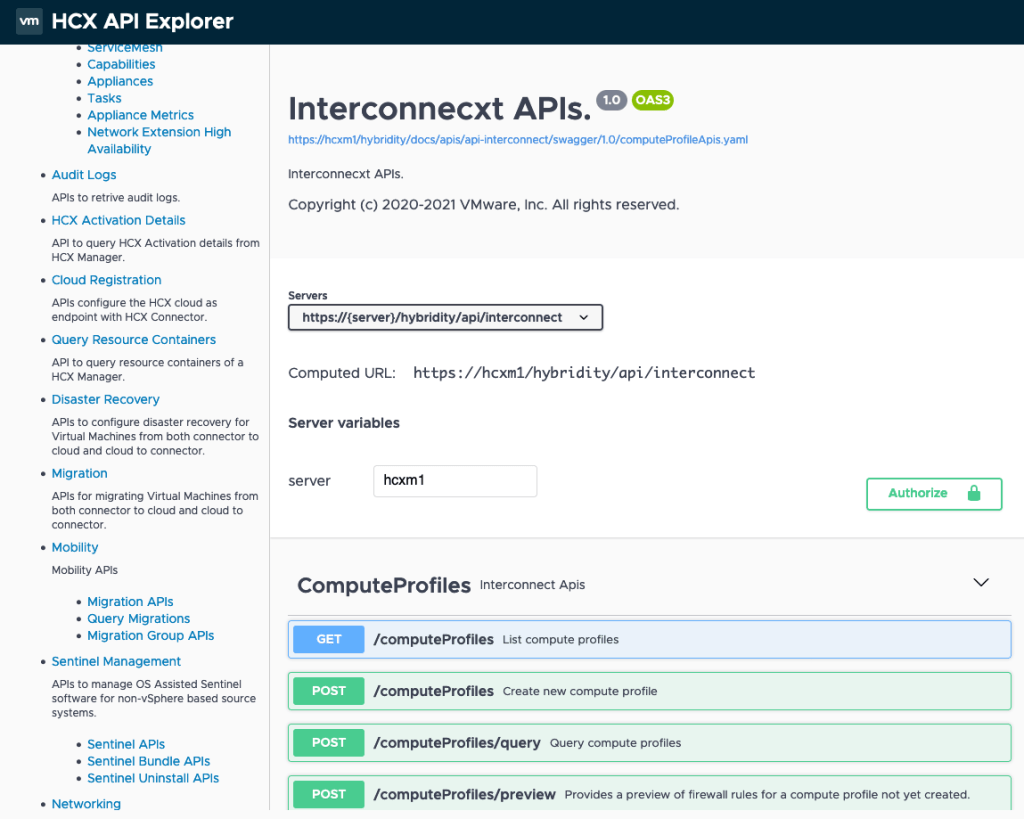Viewport: 1024px width, 819px height.
Task: Go to HCX Activation Details
Action: tap(118, 220)
